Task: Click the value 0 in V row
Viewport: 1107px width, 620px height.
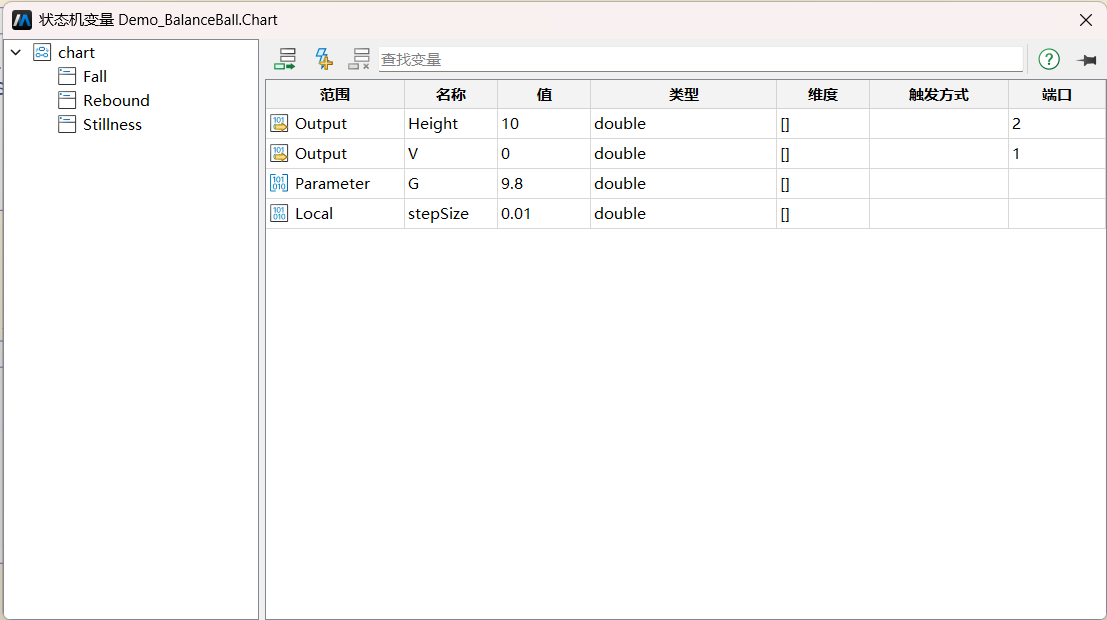Action: (x=544, y=153)
